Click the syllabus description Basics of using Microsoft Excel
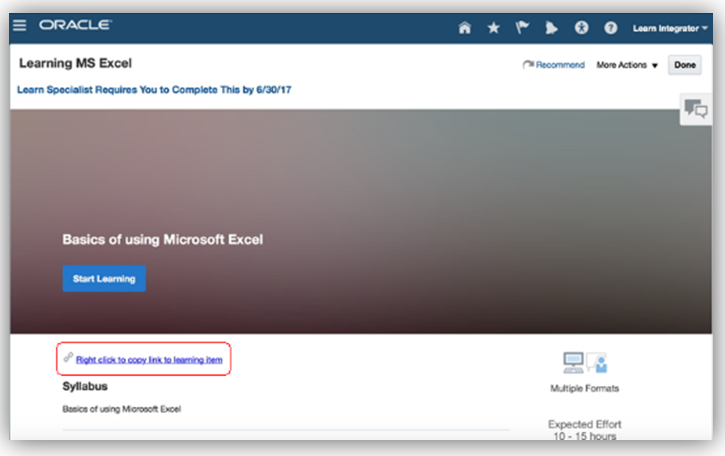This screenshot has height=456, width=725. (122, 409)
